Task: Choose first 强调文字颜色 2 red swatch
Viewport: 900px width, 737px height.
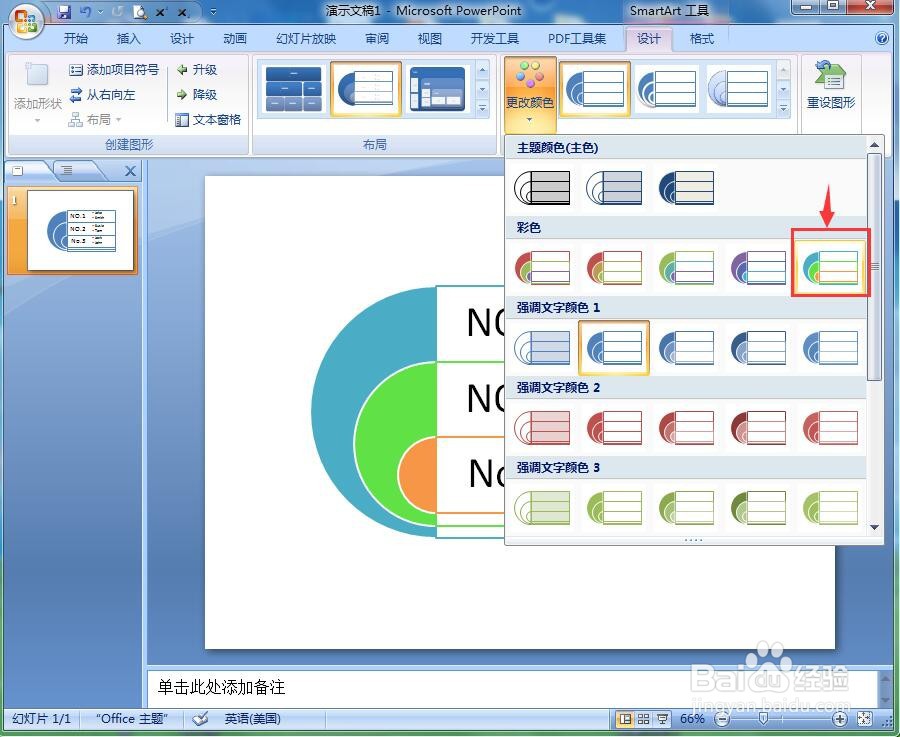Action: click(x=542, y=428)
